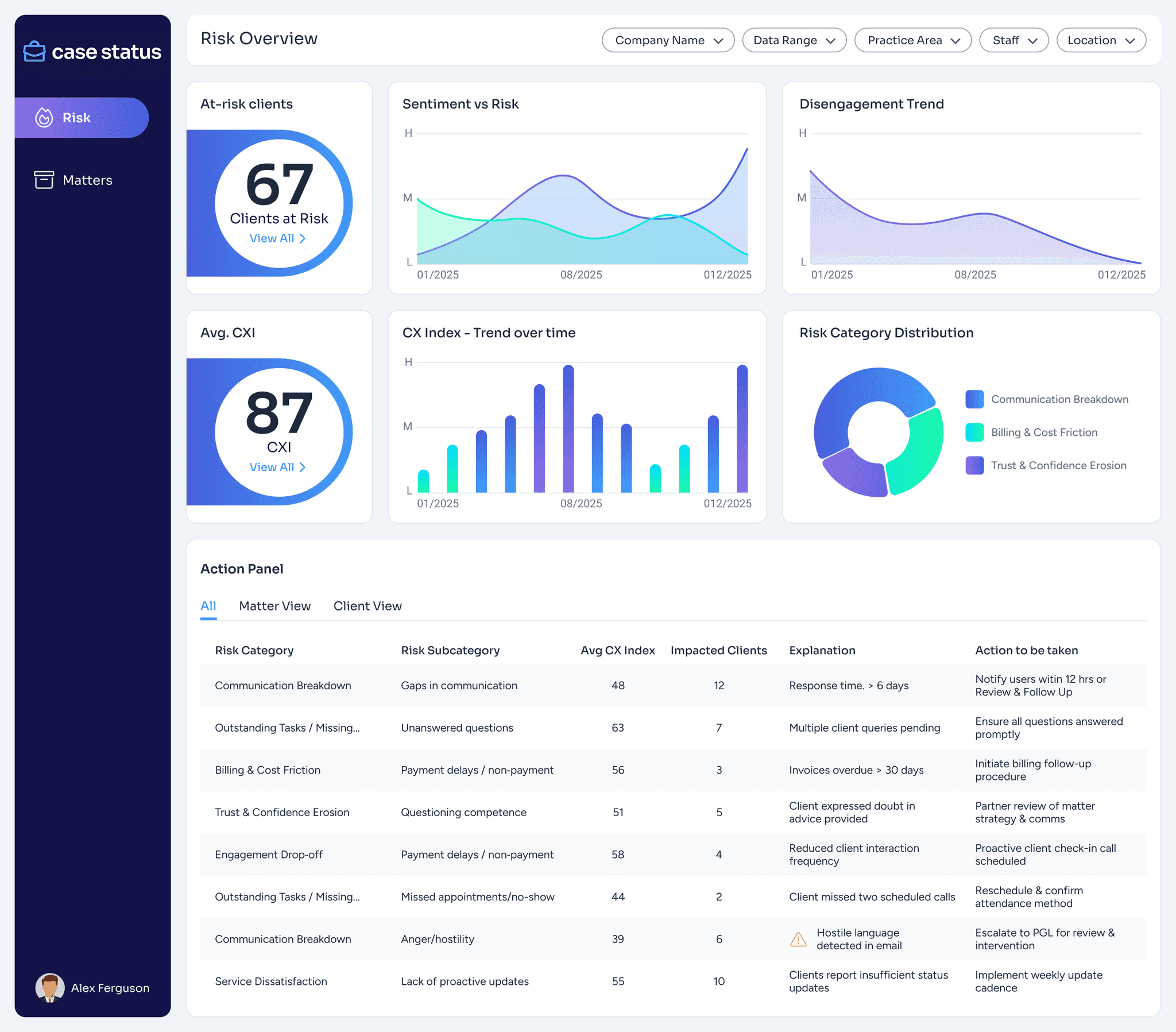Open the Company Name dropdown
Image resolution: width=1176 pixels, height=1032 pixels.
(668, 40)
